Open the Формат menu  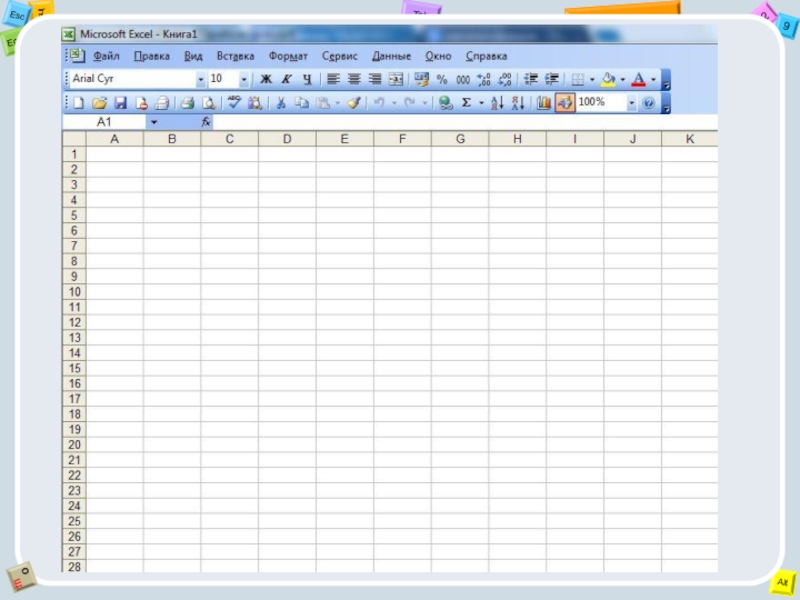tap(288, 57)
